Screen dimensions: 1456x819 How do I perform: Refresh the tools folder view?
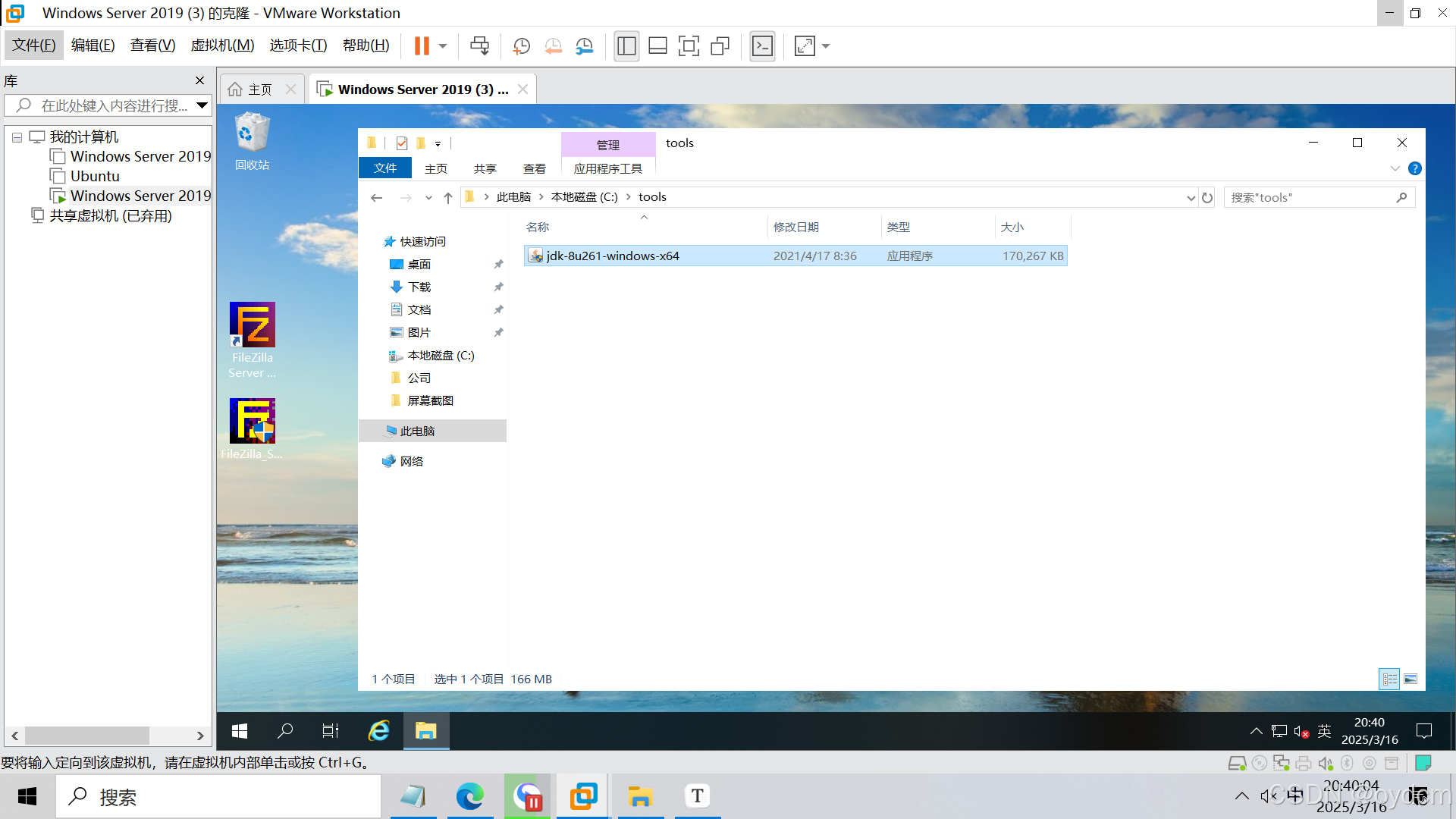[x=1207, y=196]
